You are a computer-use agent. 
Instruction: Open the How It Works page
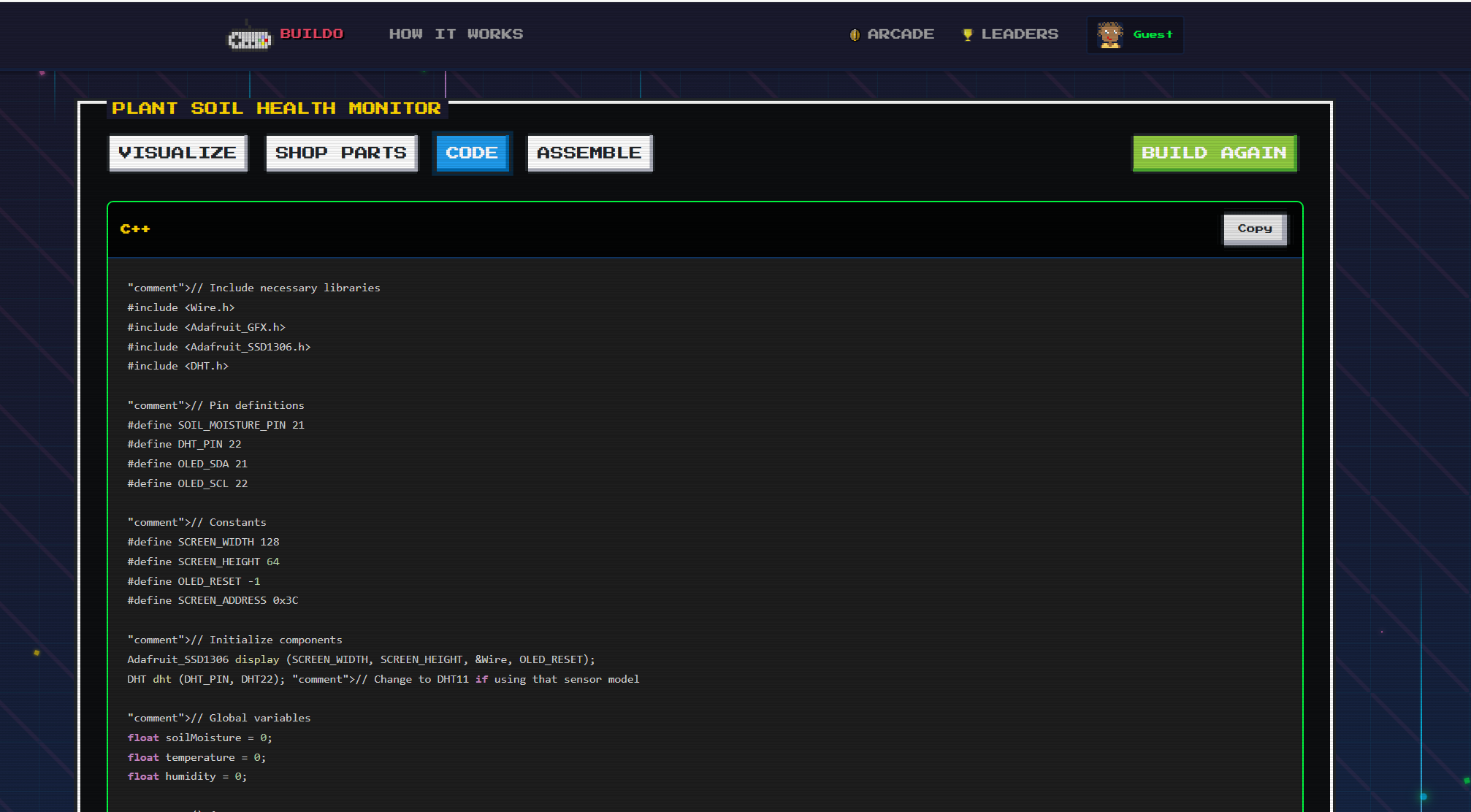pos(456,34)
